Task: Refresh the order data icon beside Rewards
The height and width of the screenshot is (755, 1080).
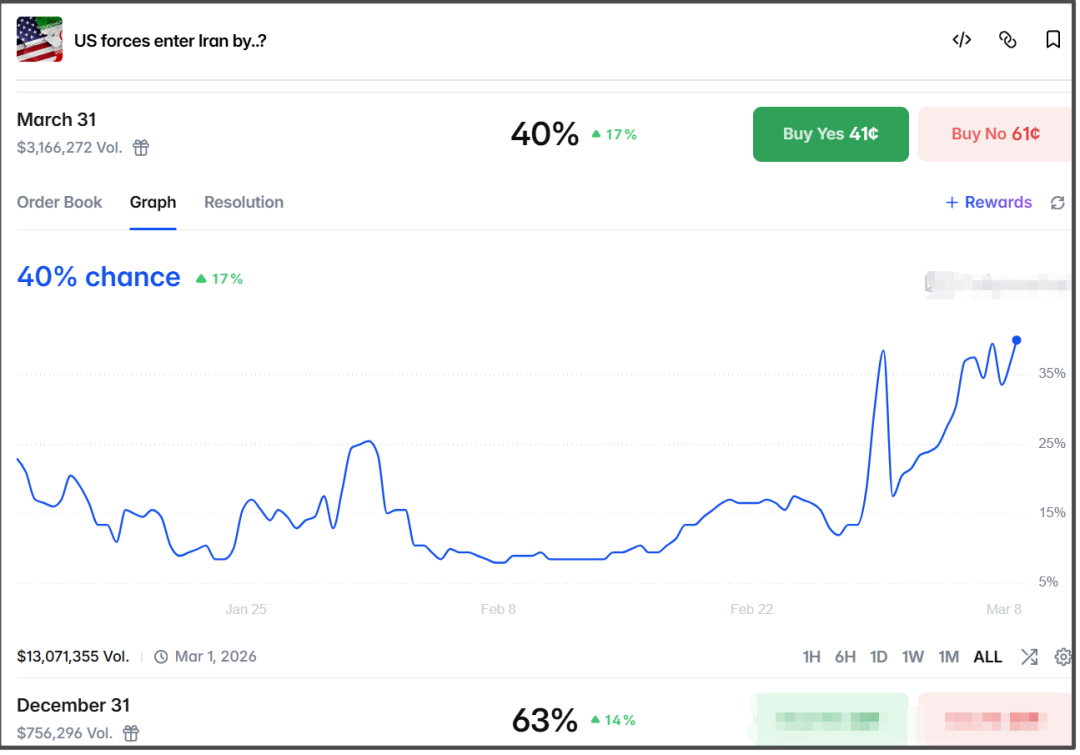Action: 1057,203
